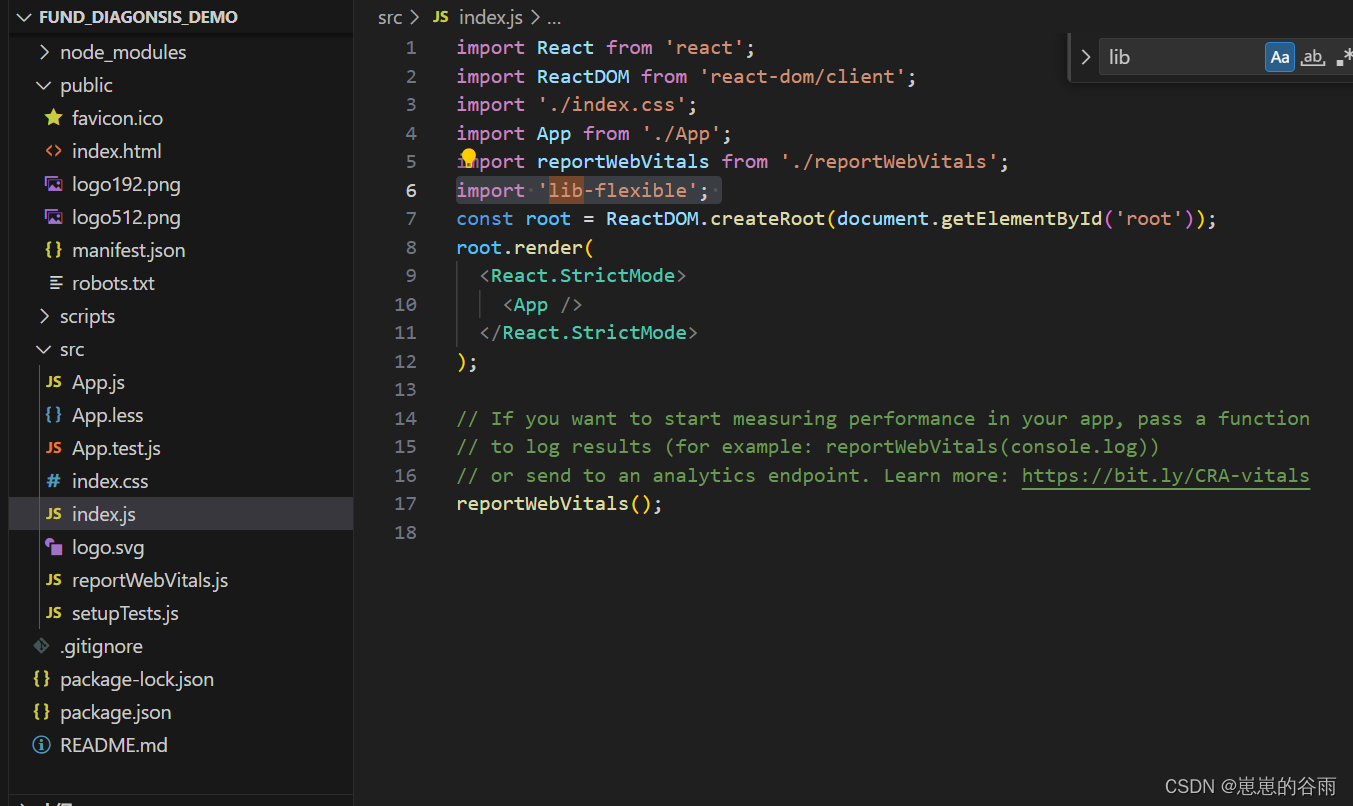
Task: Open App.less in the explorer
Action: click(x=107, y=415)
